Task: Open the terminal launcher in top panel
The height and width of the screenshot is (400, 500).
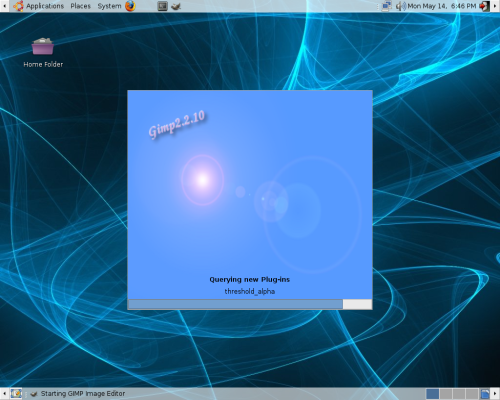Action: (162, 6)
